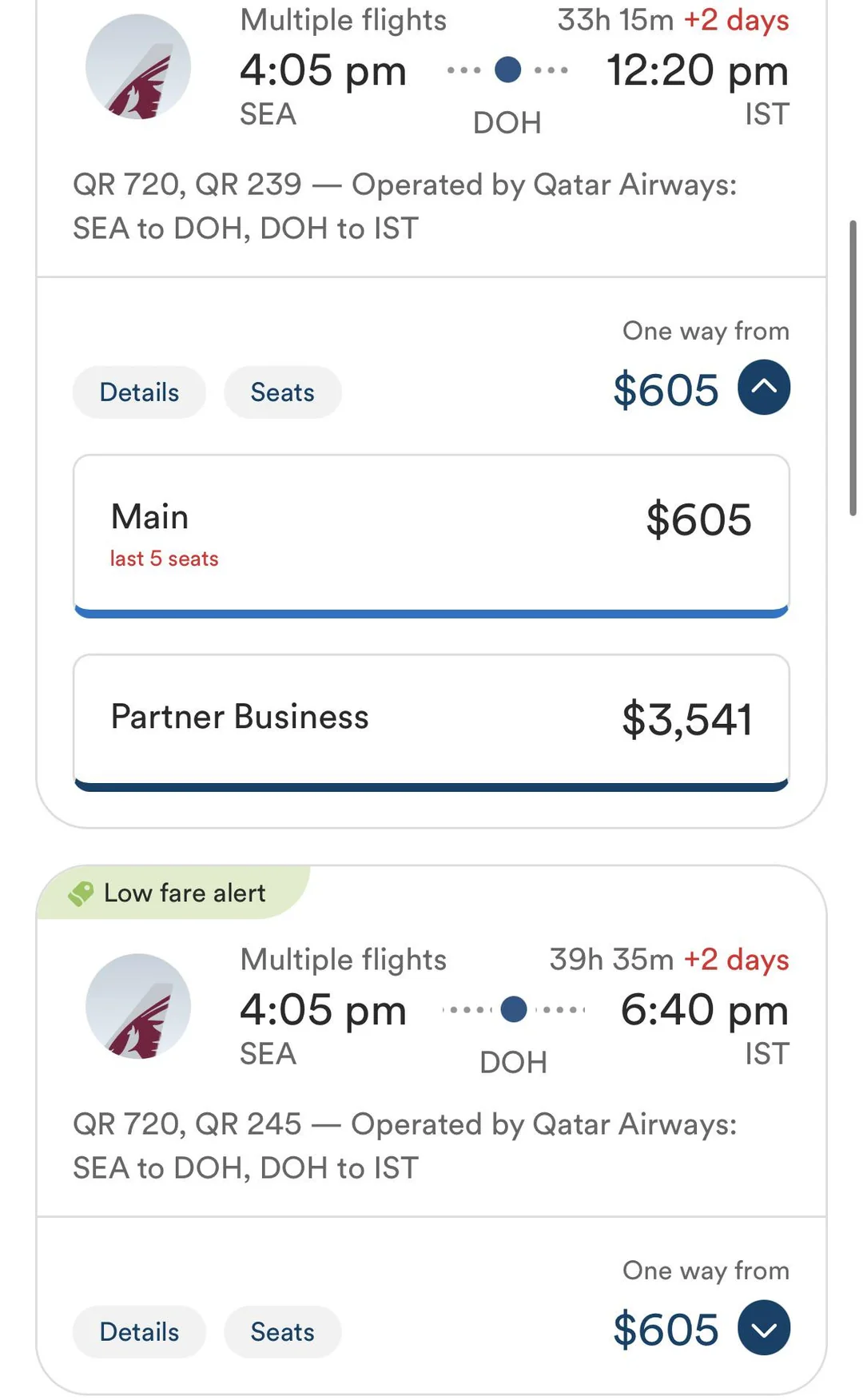Click the $605 price on first flight
Viewport: 863px width, 1400px height.
tap(666, 391)
